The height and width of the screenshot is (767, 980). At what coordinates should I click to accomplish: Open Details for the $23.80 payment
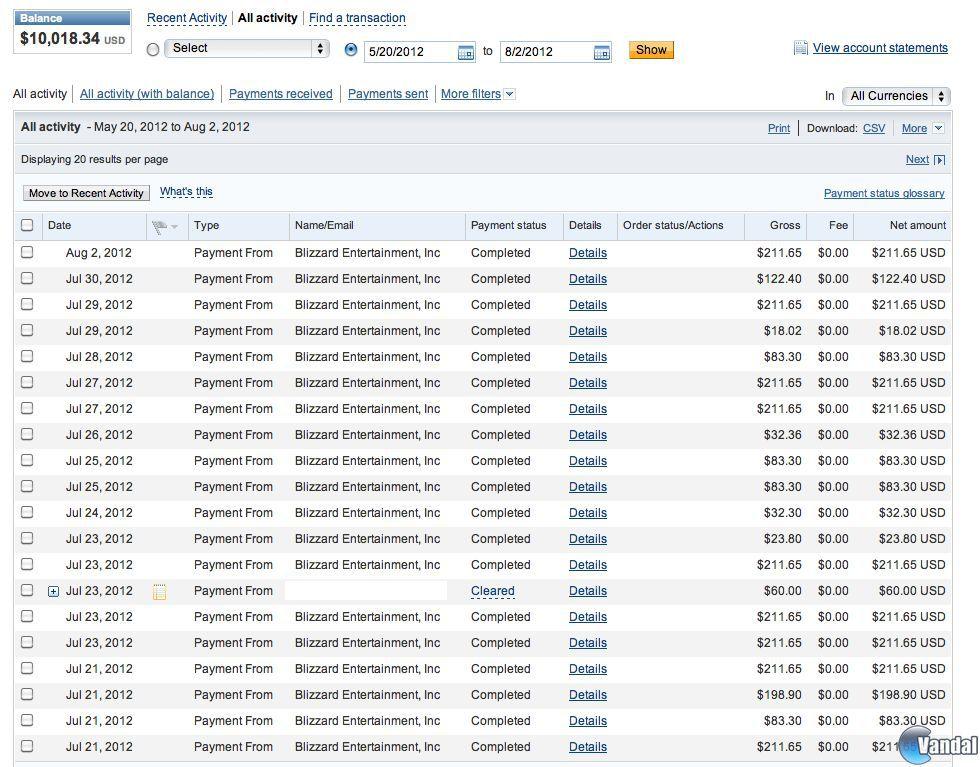[588, 539]
